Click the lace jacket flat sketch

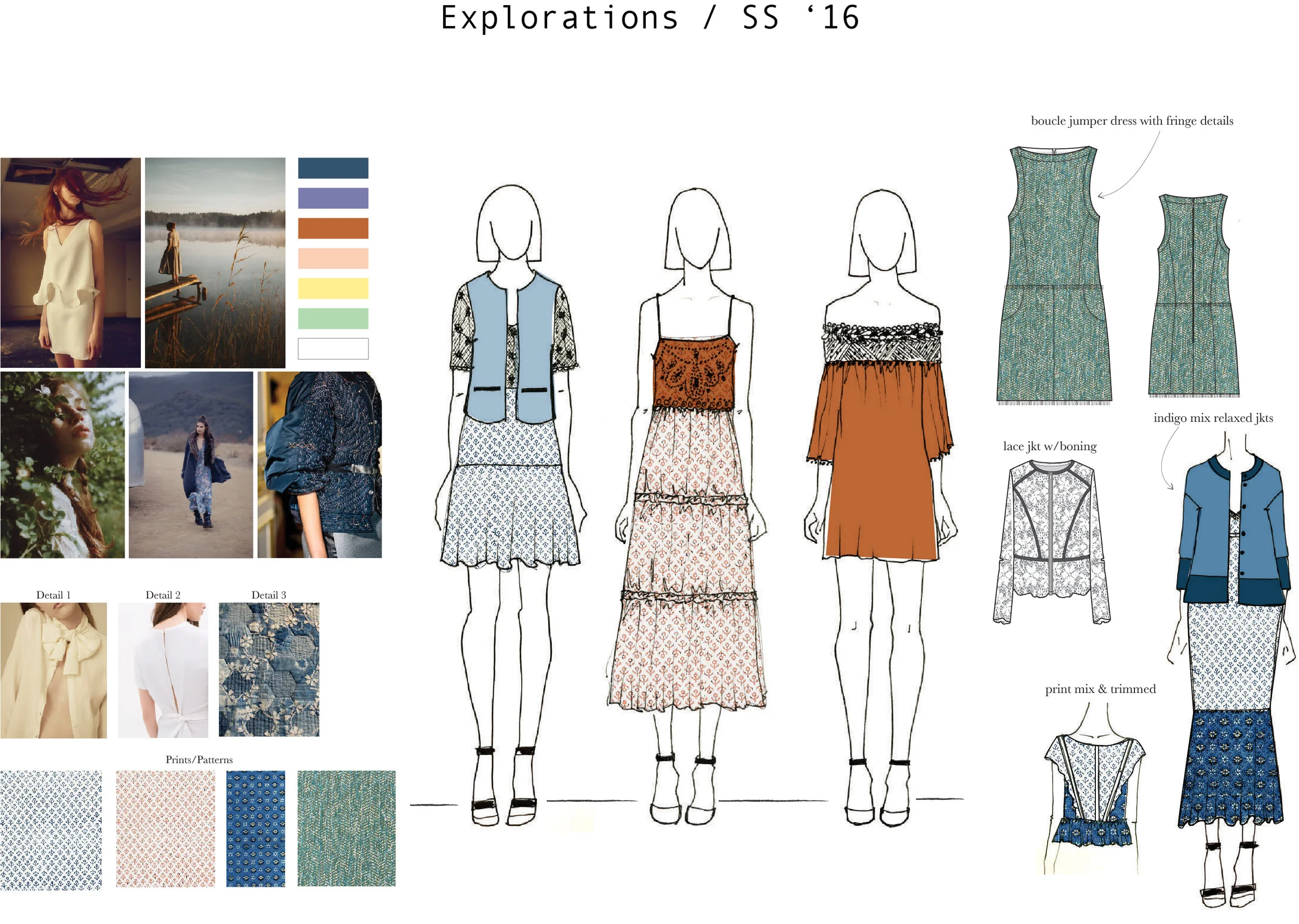[x=1051, y=540]
